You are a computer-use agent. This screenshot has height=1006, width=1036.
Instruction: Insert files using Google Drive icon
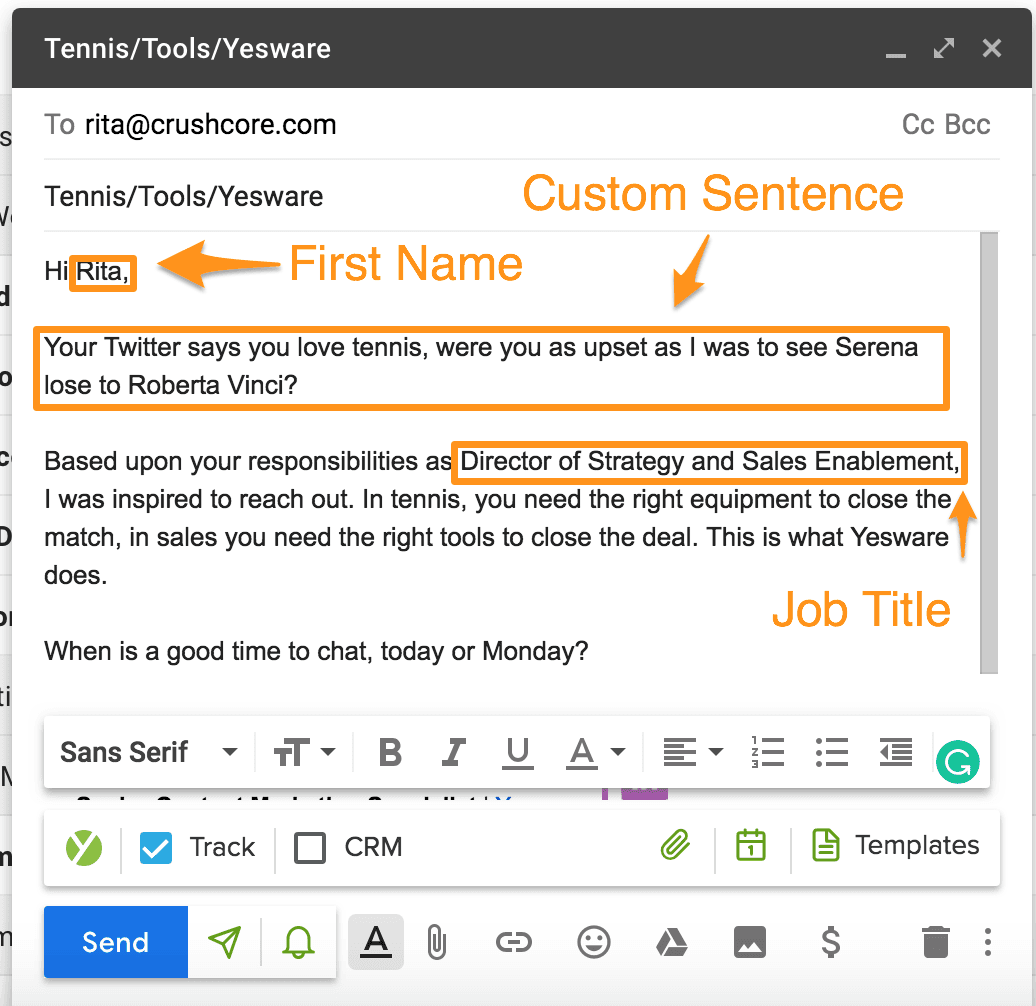point(671,942)
